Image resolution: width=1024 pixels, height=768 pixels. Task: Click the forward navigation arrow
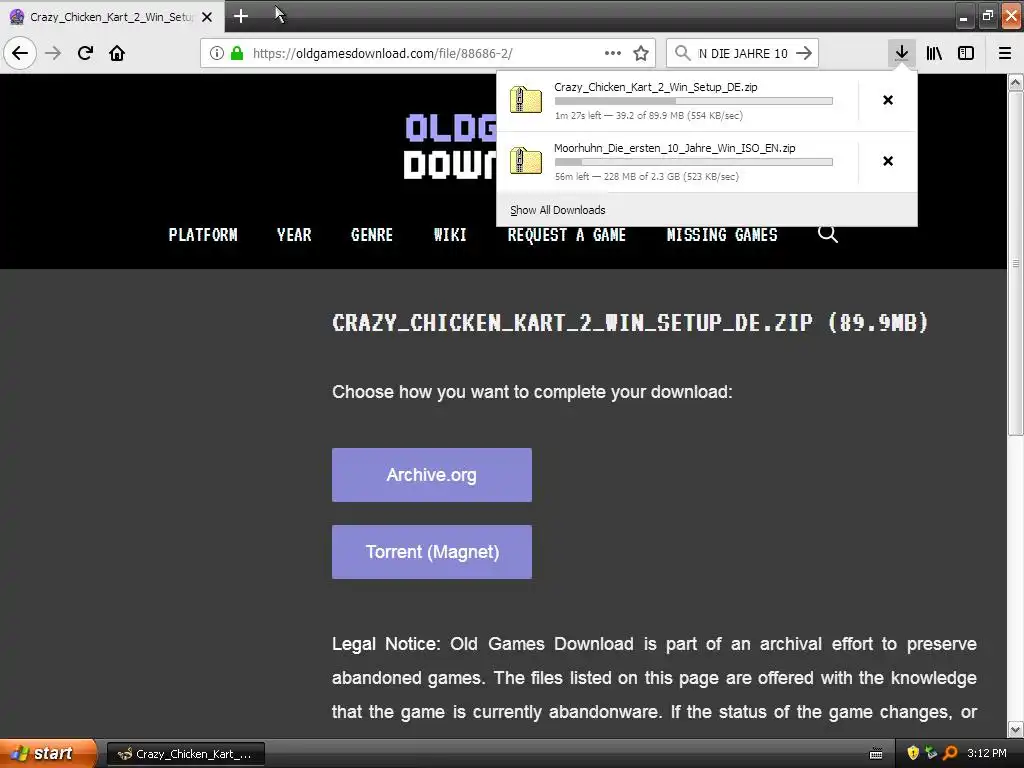point(53,53)
